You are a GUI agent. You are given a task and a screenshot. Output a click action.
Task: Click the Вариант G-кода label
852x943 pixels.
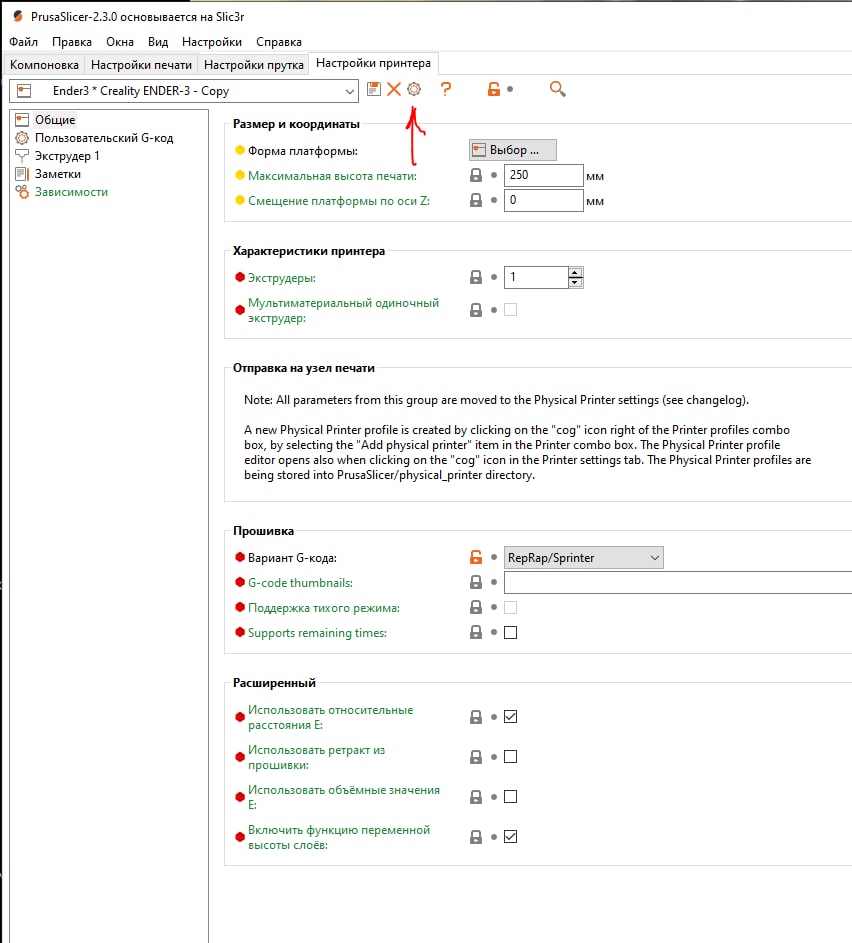pos(292,558)
